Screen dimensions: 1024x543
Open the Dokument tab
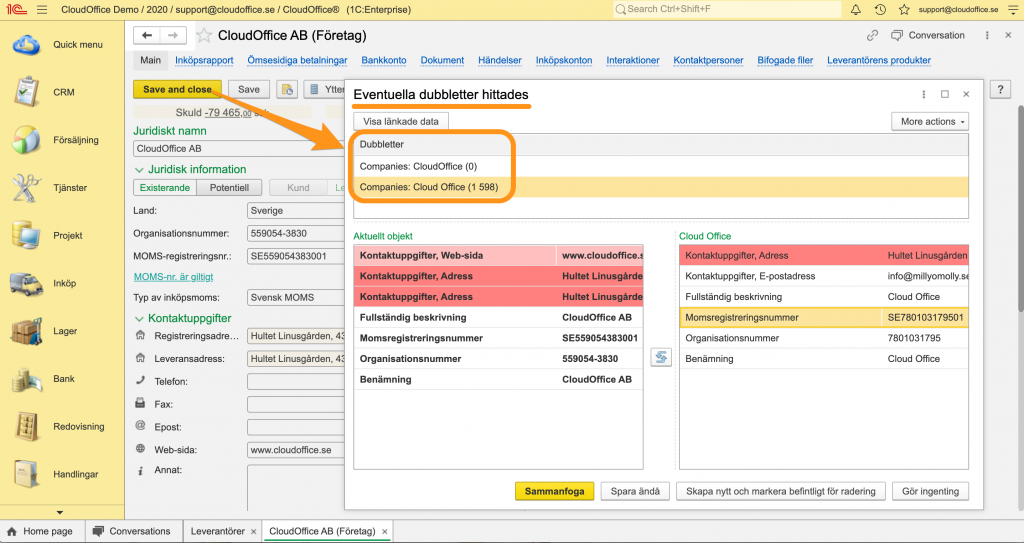(442, 60)
